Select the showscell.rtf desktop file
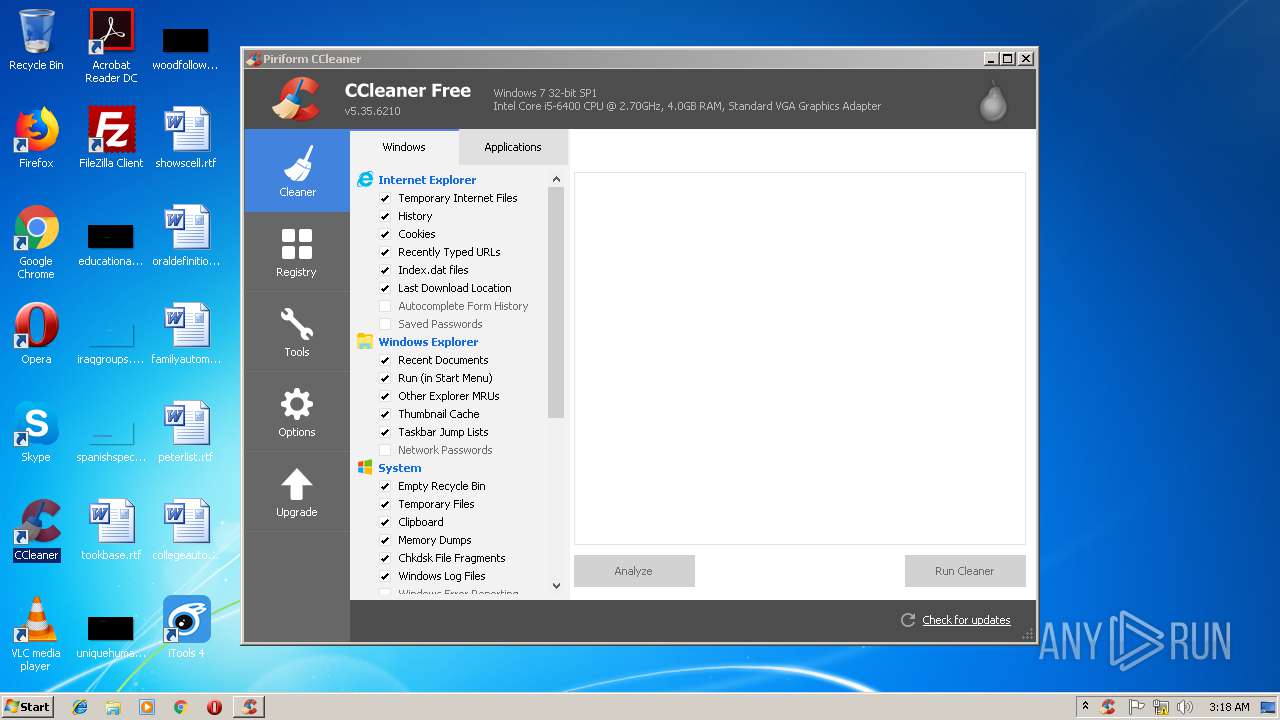The height and width of the screenshot is (720, 1280). [x=186, y=138]
